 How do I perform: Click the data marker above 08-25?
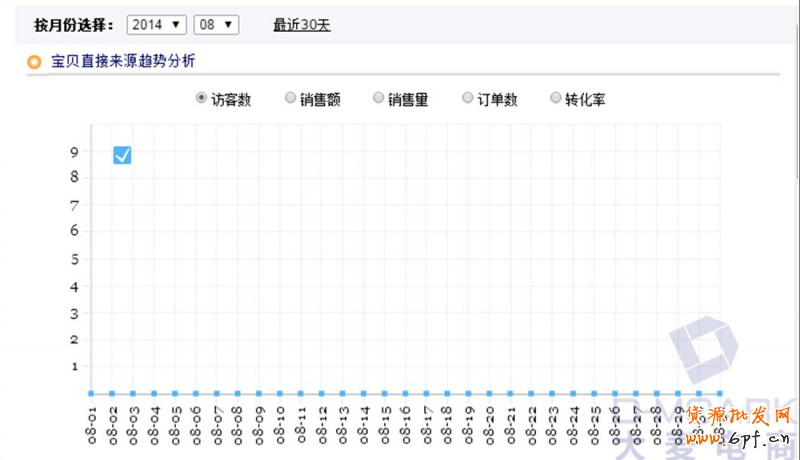[594, 394]
